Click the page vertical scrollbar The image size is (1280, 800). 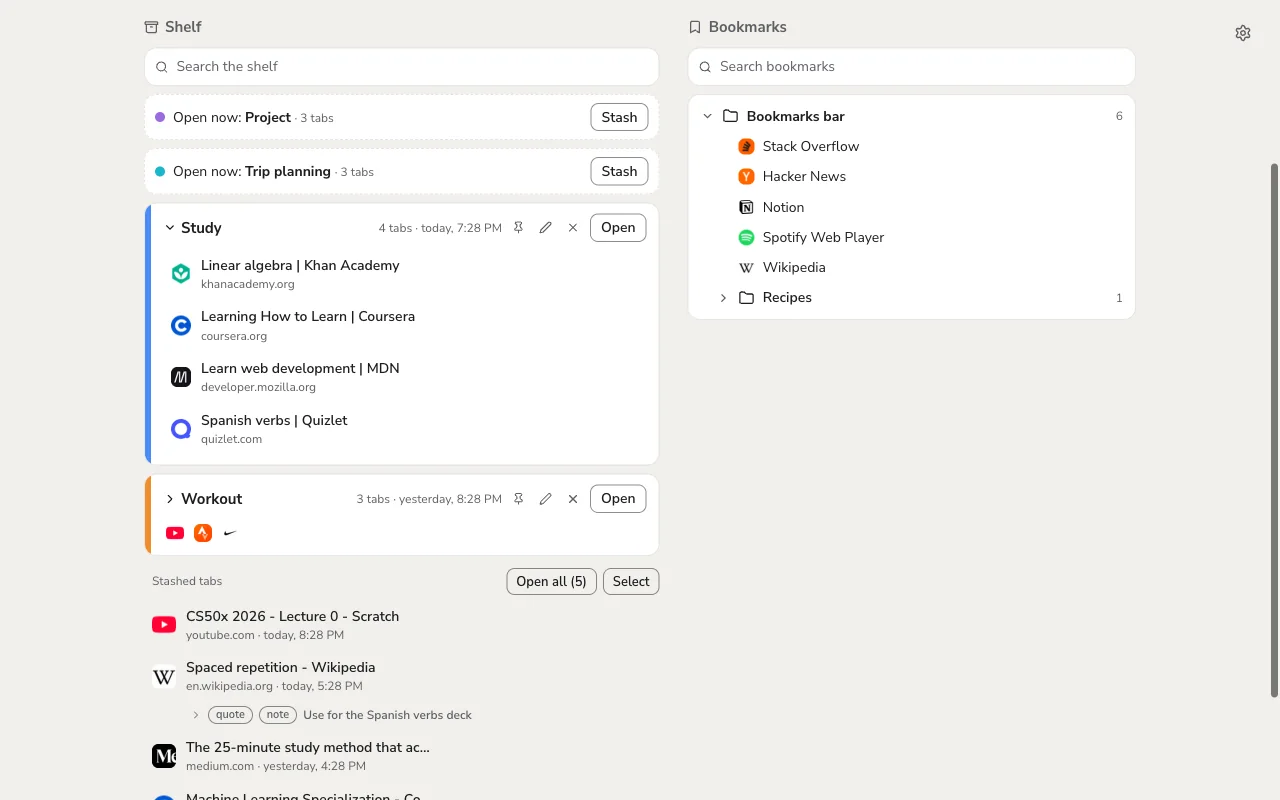point(1274,430)
